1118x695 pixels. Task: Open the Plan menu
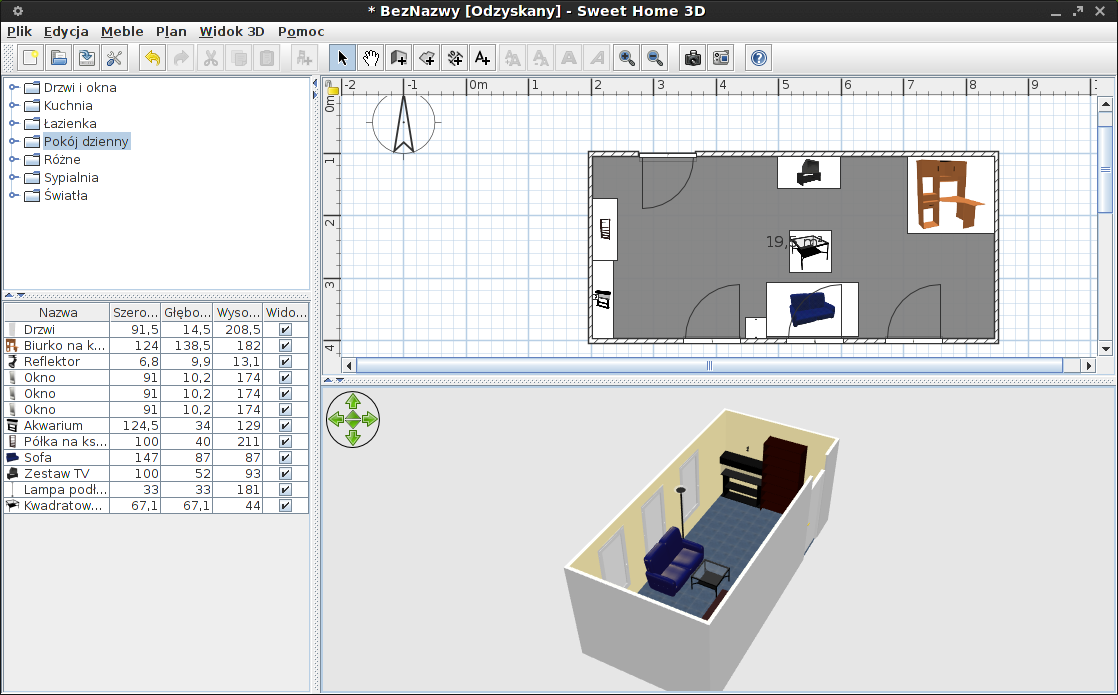[171, 31]
